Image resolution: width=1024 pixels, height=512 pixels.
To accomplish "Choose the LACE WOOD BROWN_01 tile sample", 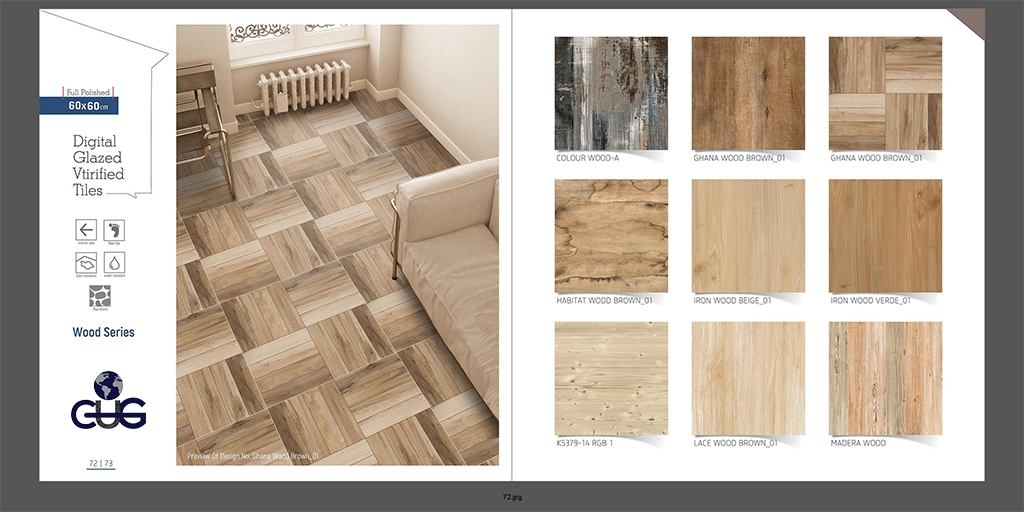I will (748, 378).
